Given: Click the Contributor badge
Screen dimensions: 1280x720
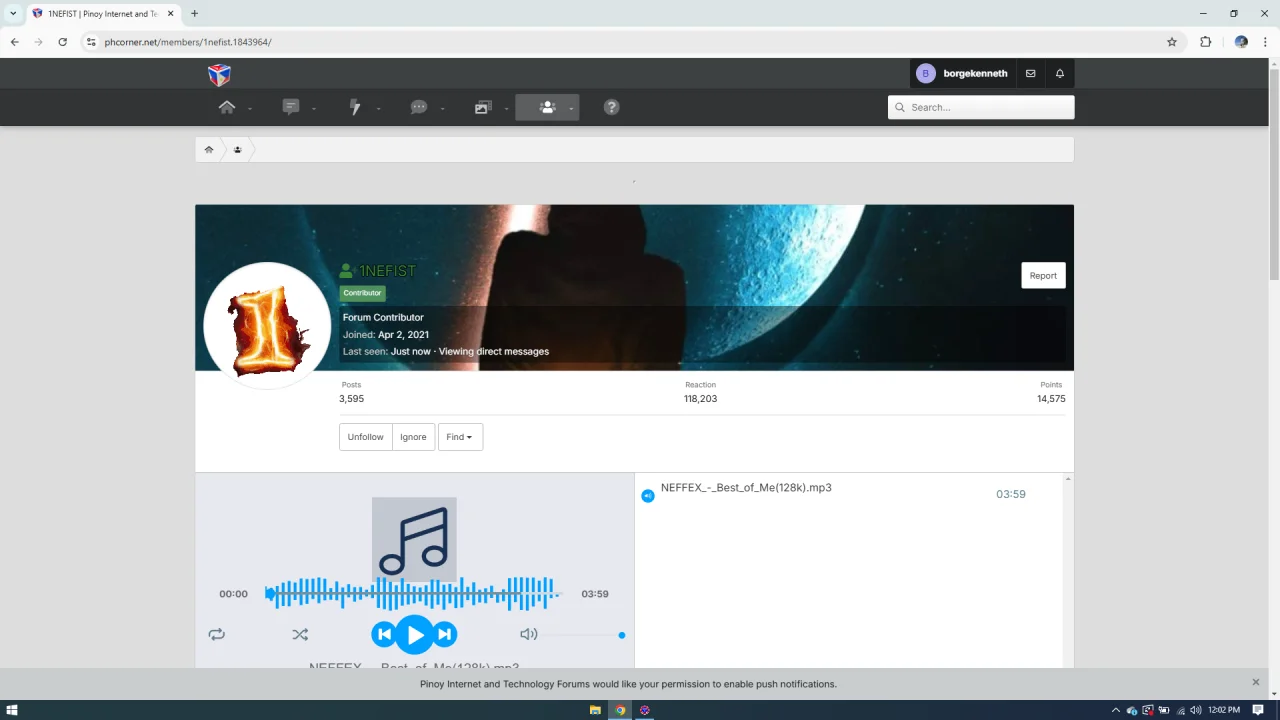Looking at the screenshot, I should pos(362,293).
